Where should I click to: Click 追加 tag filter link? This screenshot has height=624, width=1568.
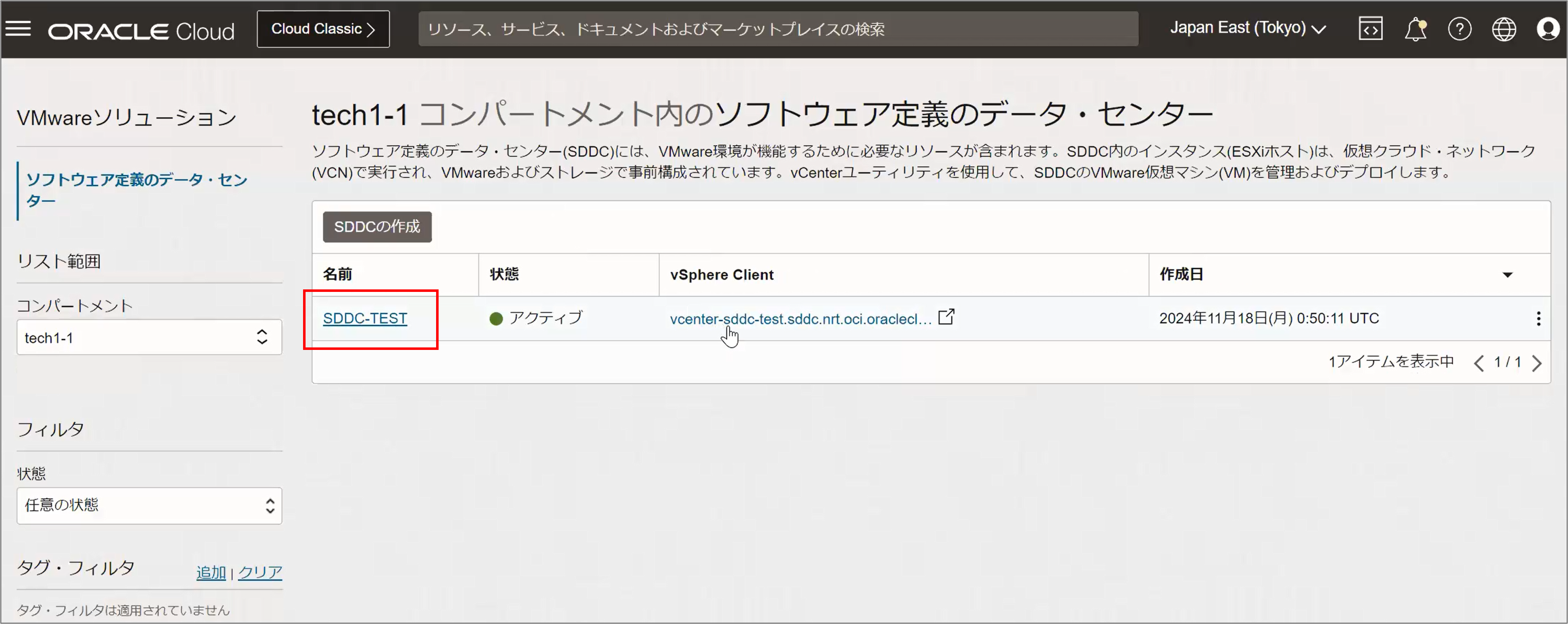coord(211,572)
